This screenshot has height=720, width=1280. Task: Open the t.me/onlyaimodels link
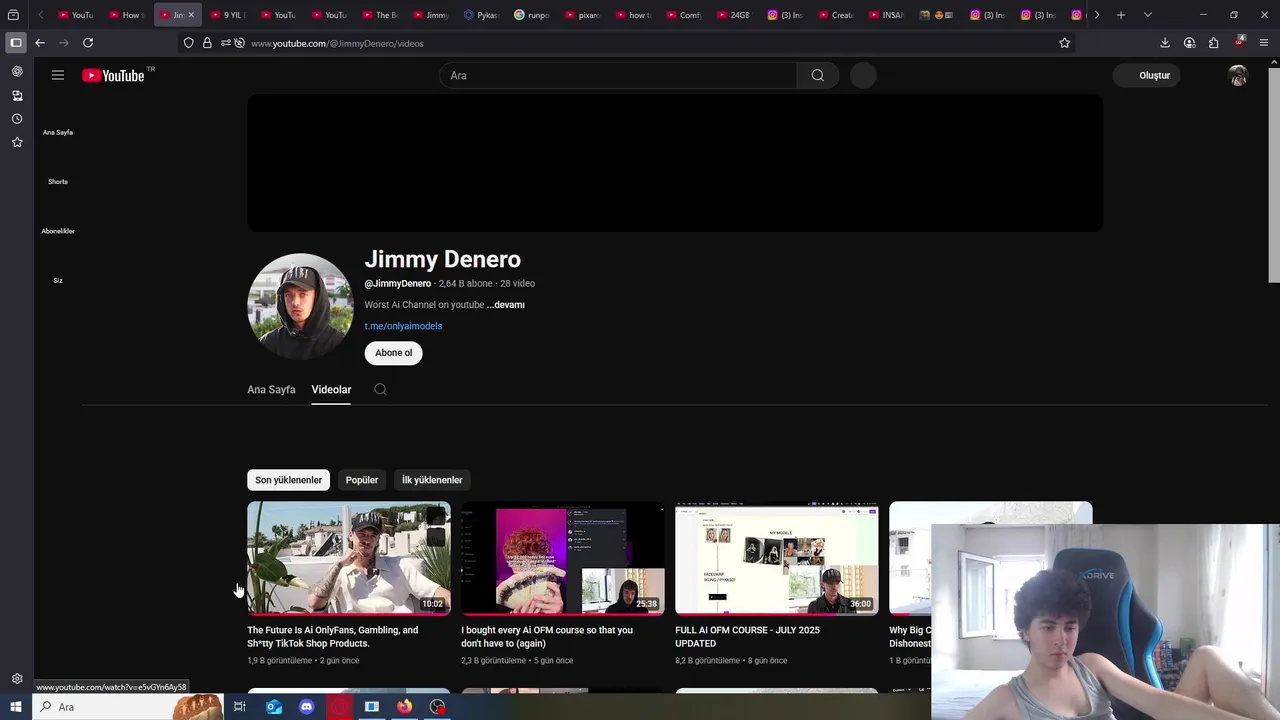(x=403, y=326)
